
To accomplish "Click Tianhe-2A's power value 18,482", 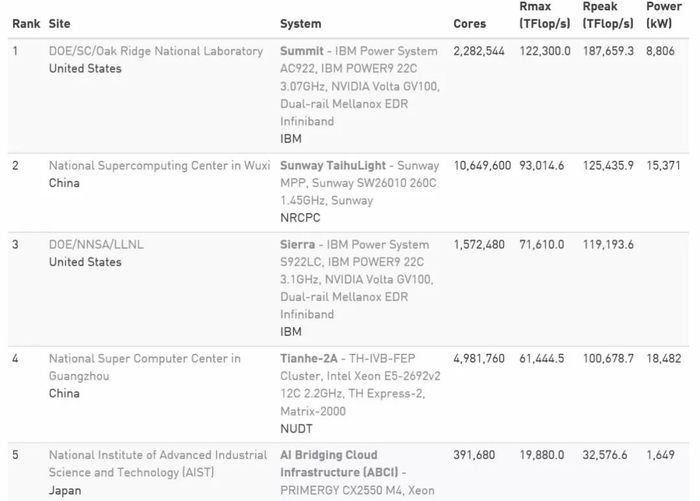I will coord(663,358).
